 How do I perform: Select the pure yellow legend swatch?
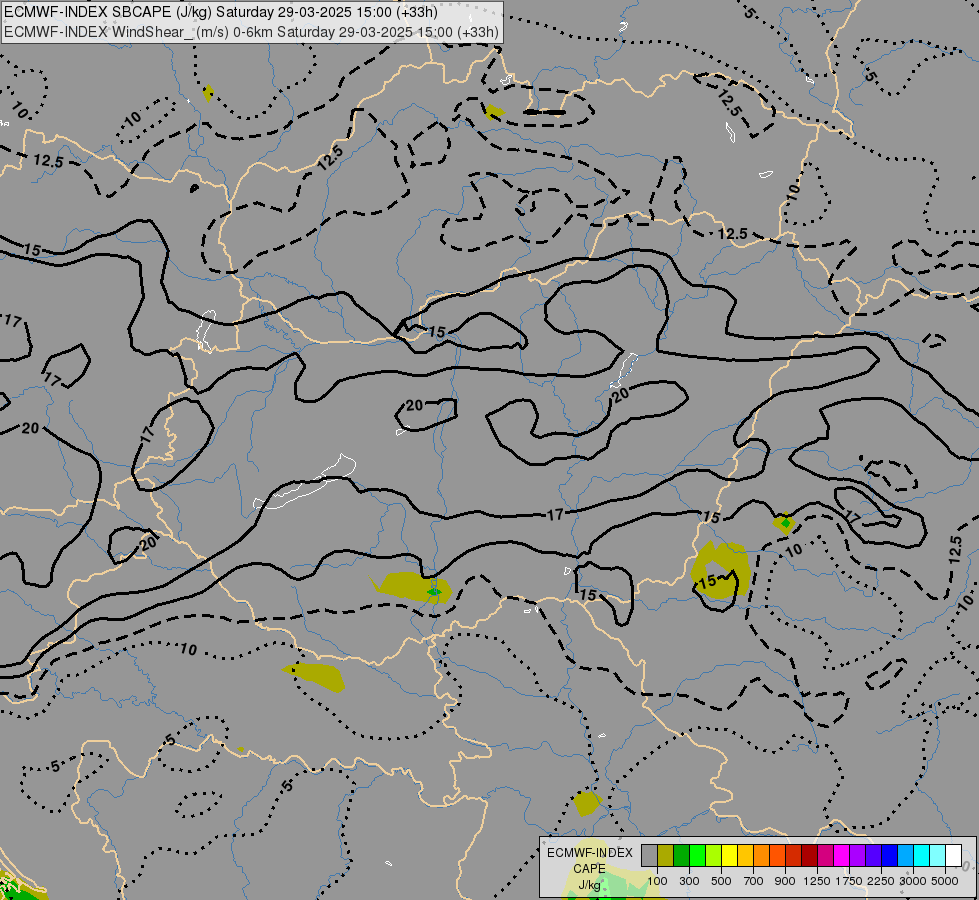pos(729,856)
